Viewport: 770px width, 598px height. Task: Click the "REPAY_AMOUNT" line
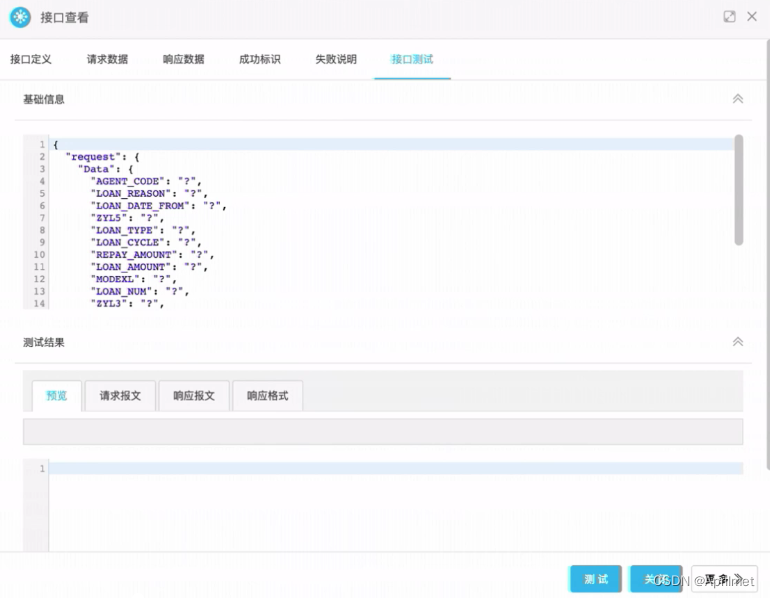pyautogui.click(x=152, y=255)
